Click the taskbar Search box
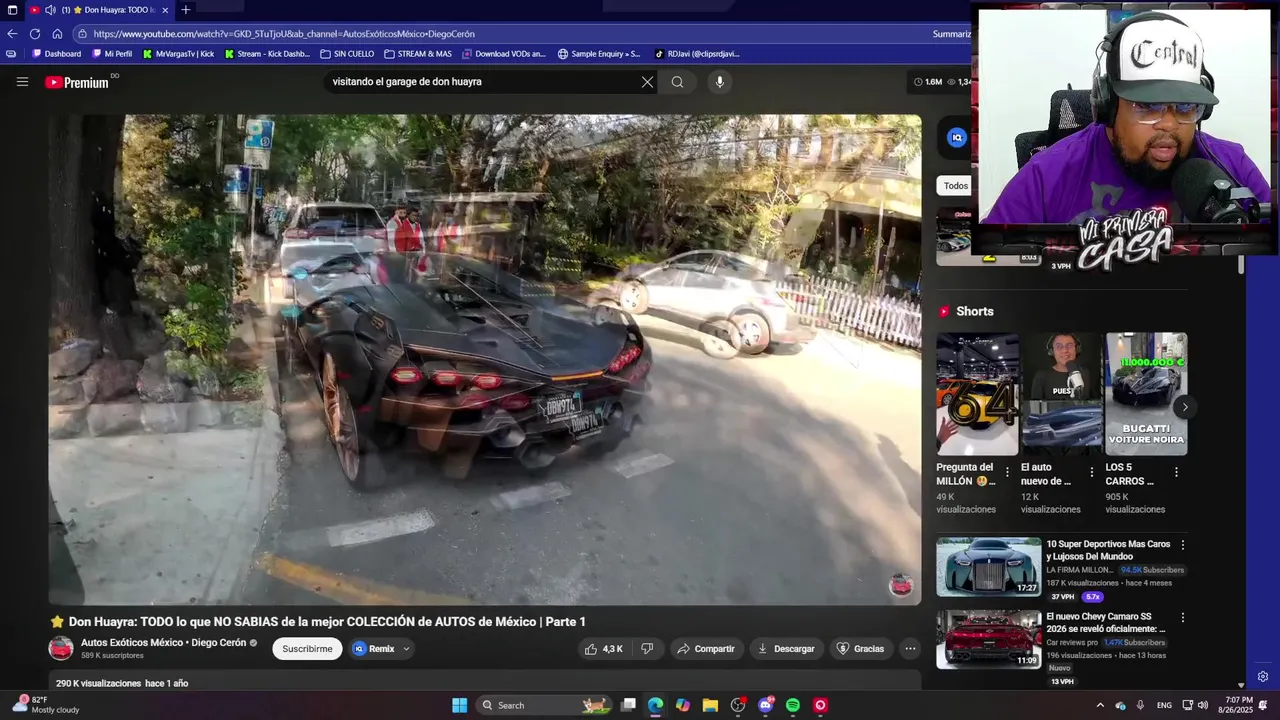Viewport: 1280px width, 720px height. tap(545, 705)
